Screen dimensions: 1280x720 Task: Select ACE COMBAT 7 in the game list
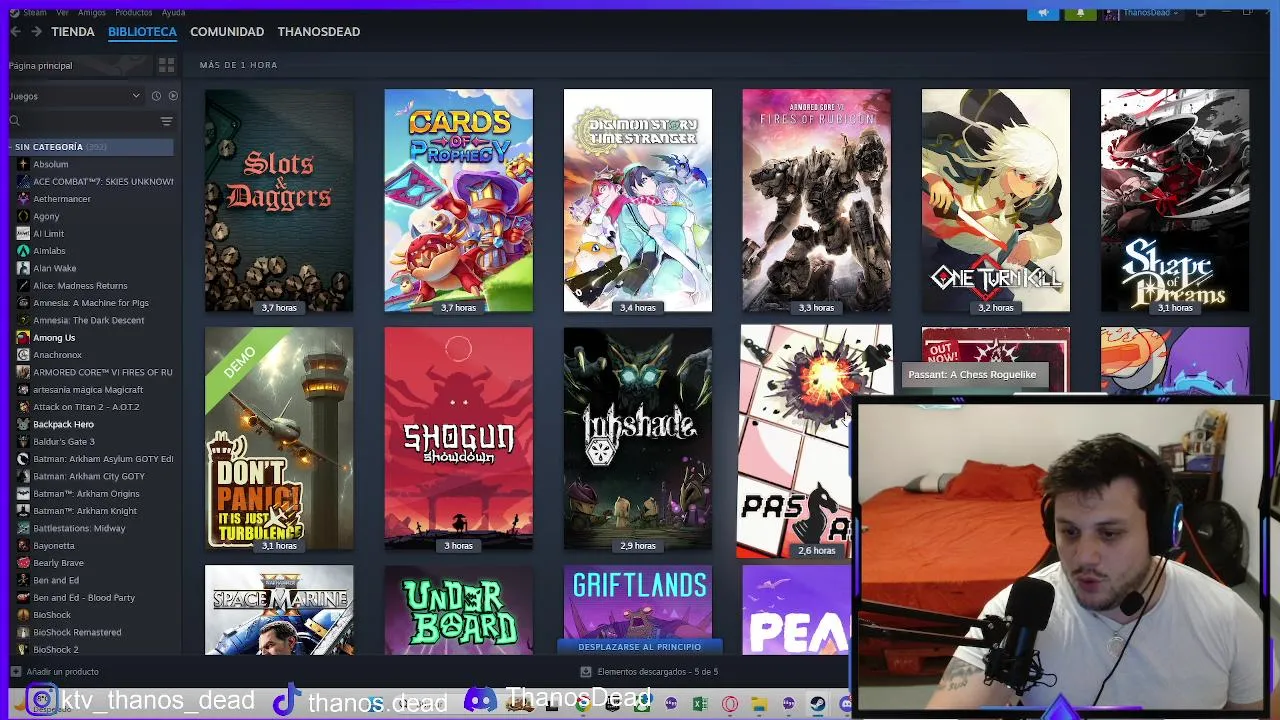(103, 182)
